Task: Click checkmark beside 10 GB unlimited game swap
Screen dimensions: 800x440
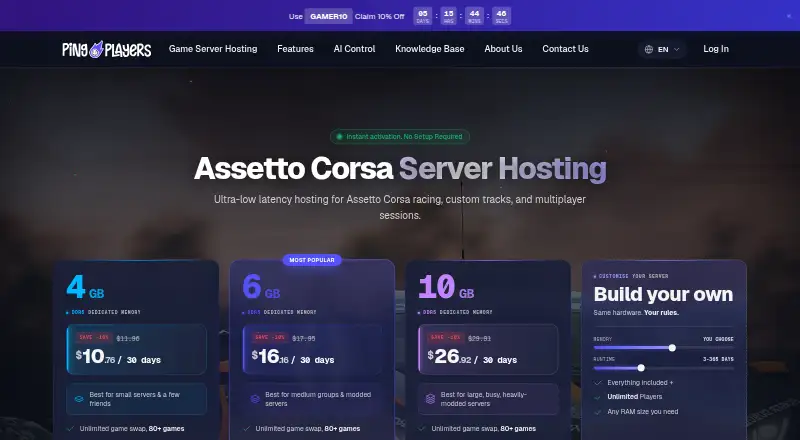Action: (422, 429)
